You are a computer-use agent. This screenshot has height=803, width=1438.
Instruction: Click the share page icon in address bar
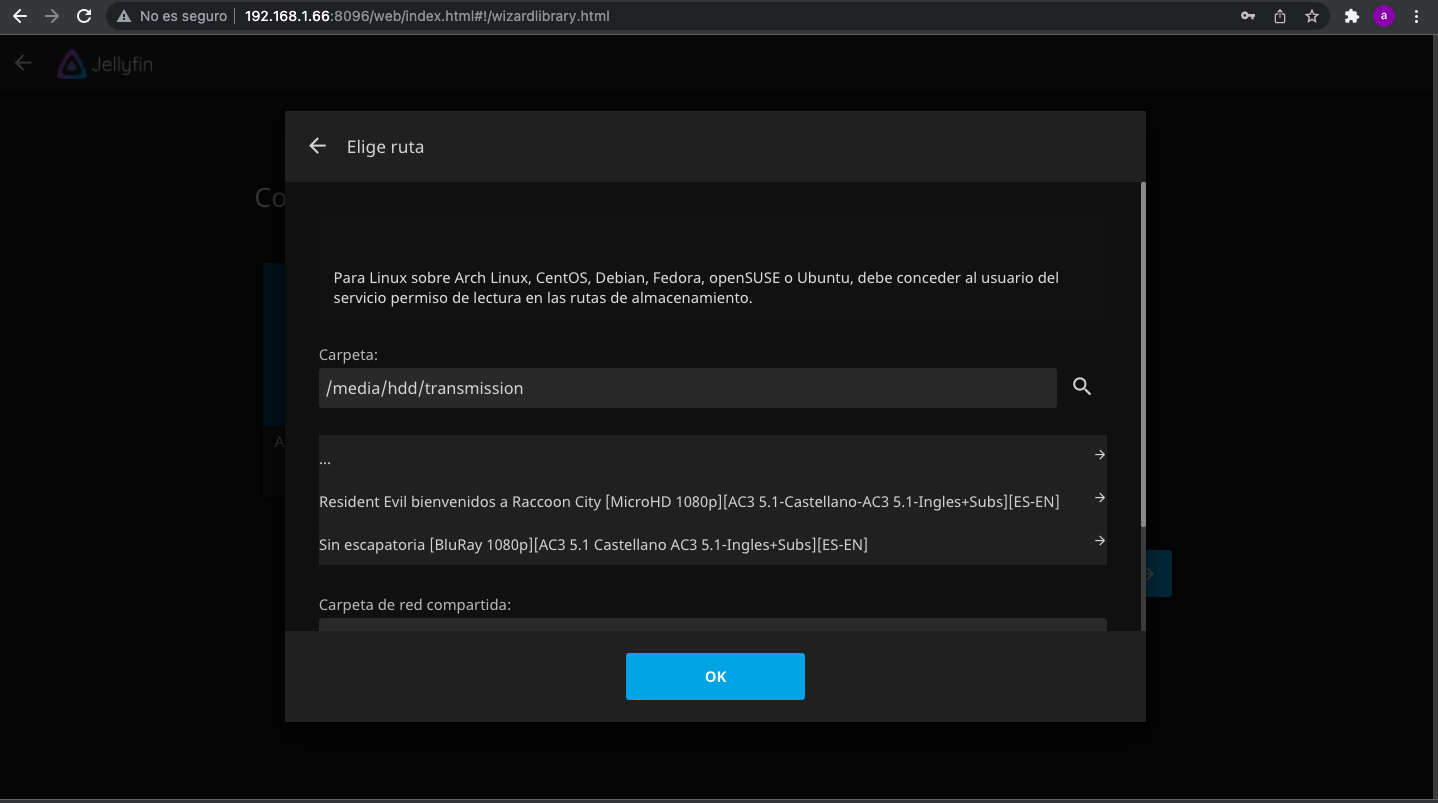pyautogui.click(x=1279, y=16)
